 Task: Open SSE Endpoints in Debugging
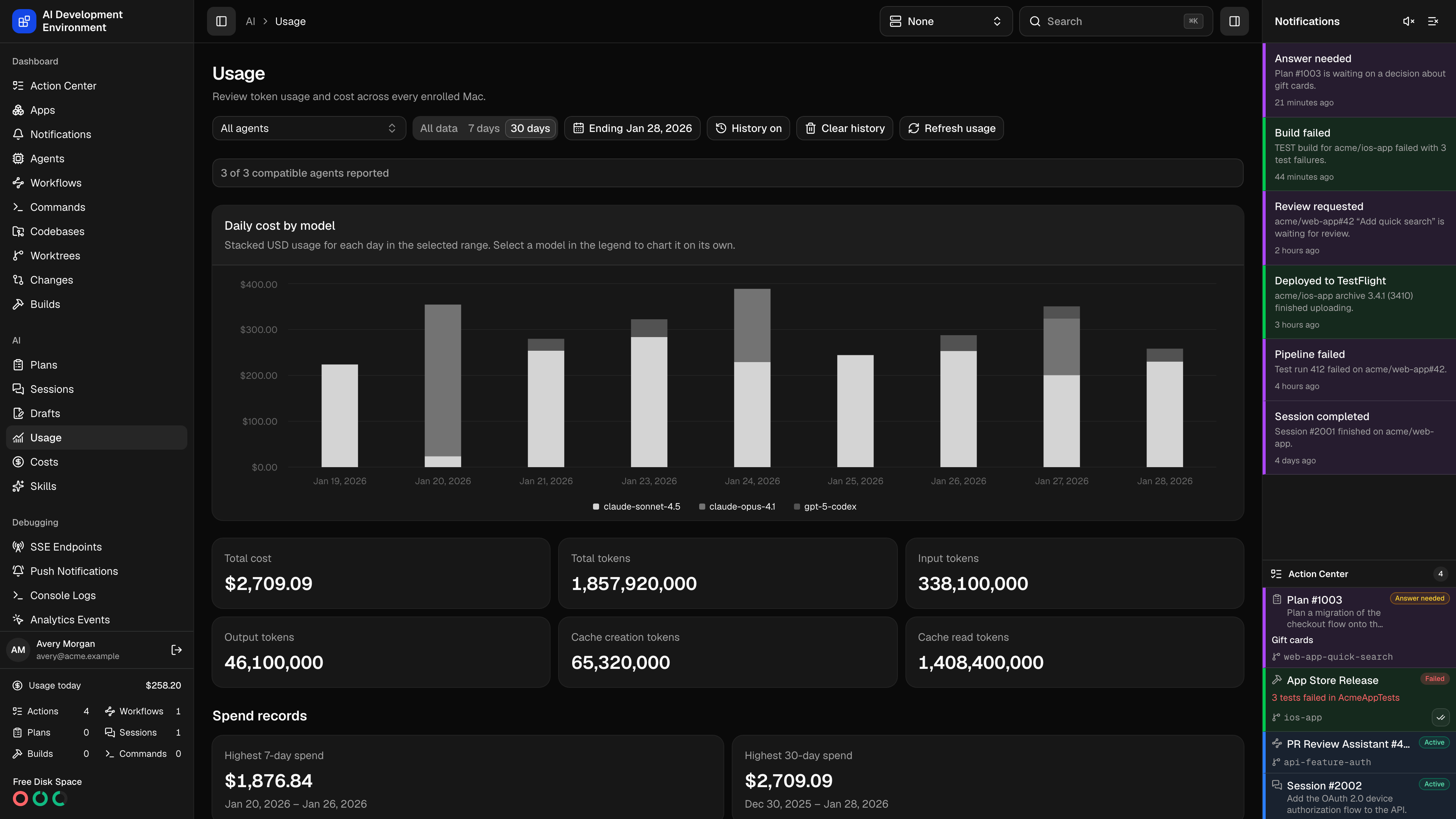coord(96,547)
